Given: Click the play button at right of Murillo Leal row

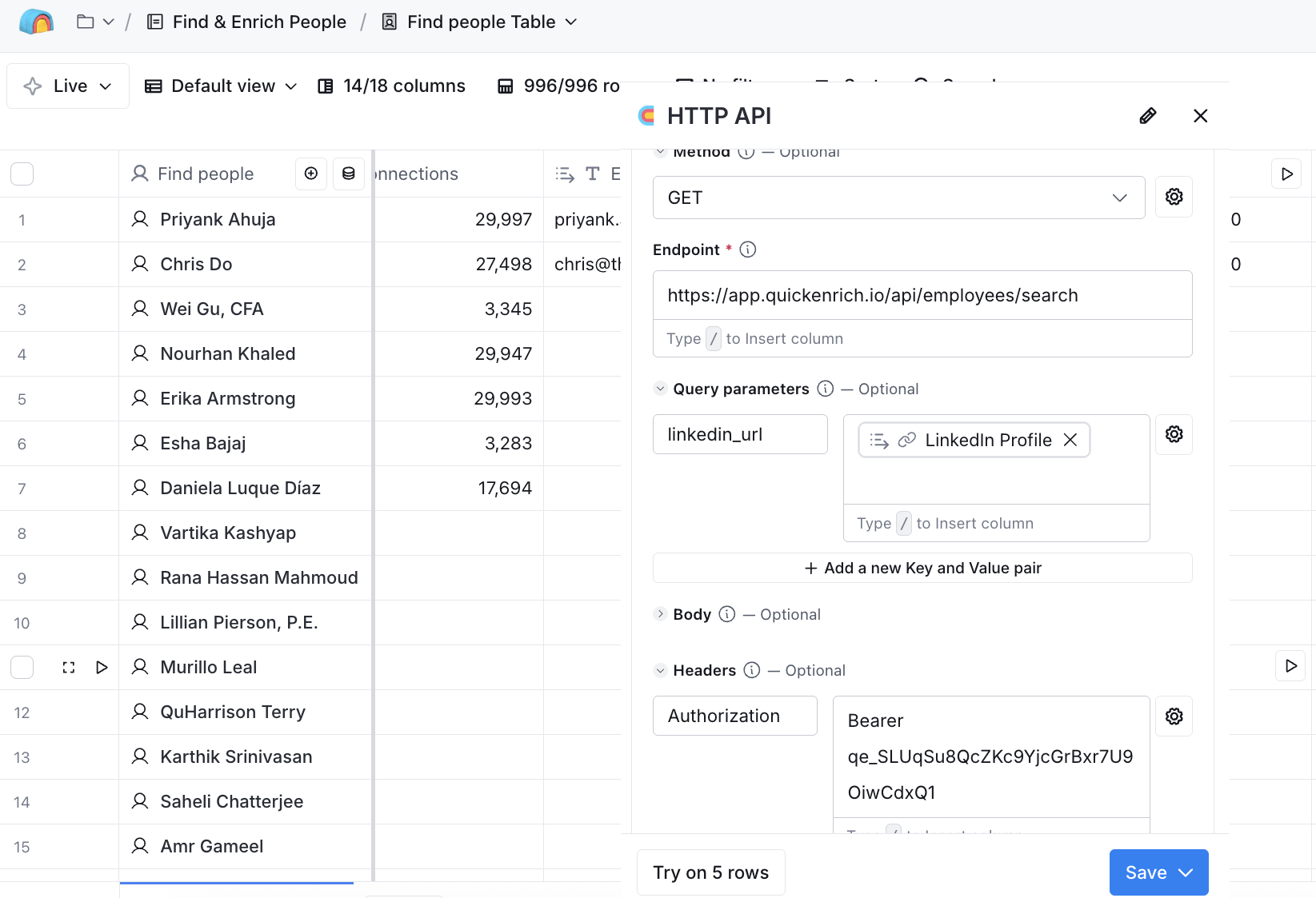Looking at the screenshot, I should pyautogui.click(x=1290, y=666).
